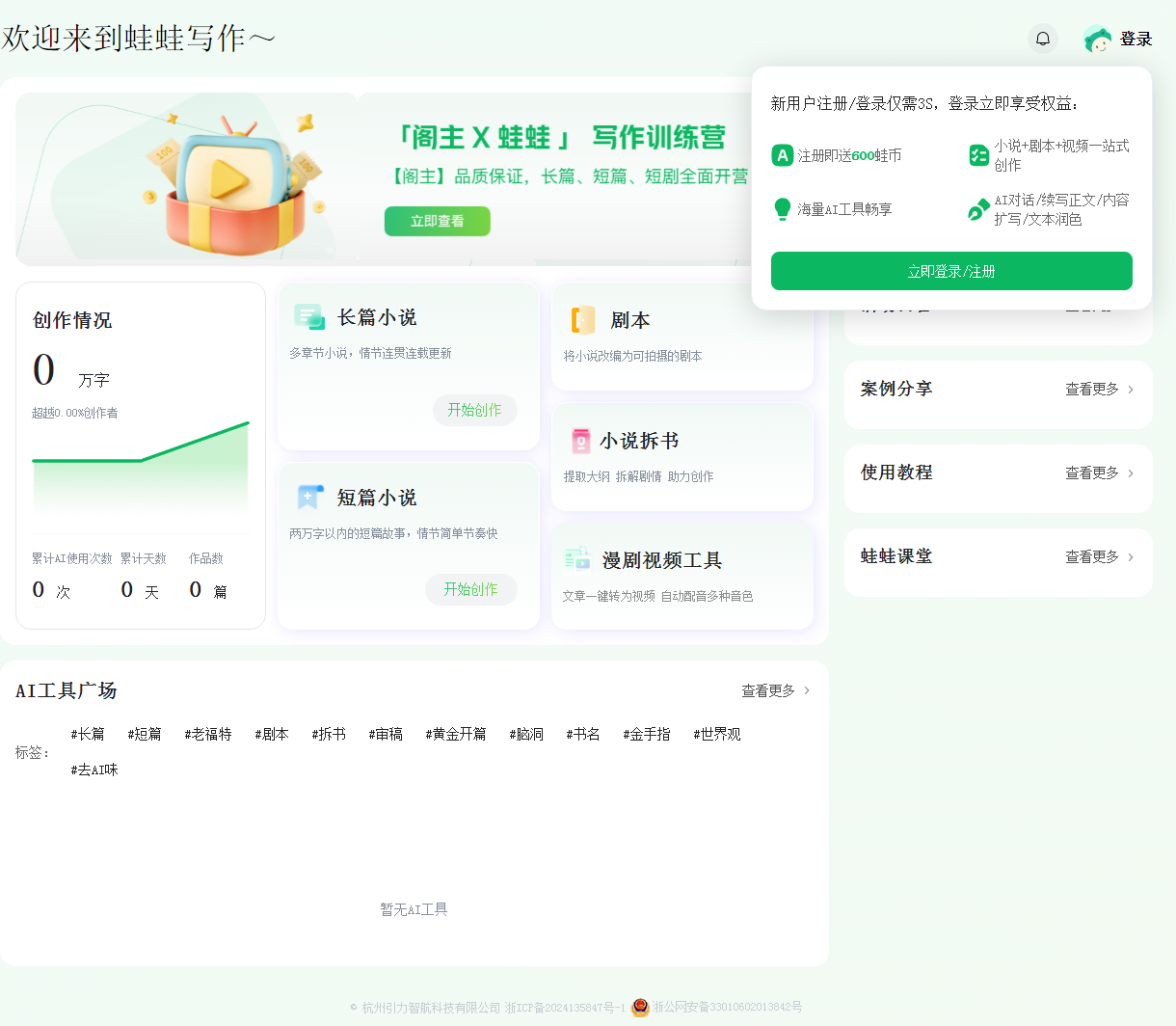Viewport: 1176px width, 1026px height.
Task: Click the 600蛙币 coin icon
Action: [x=782, y=155]
